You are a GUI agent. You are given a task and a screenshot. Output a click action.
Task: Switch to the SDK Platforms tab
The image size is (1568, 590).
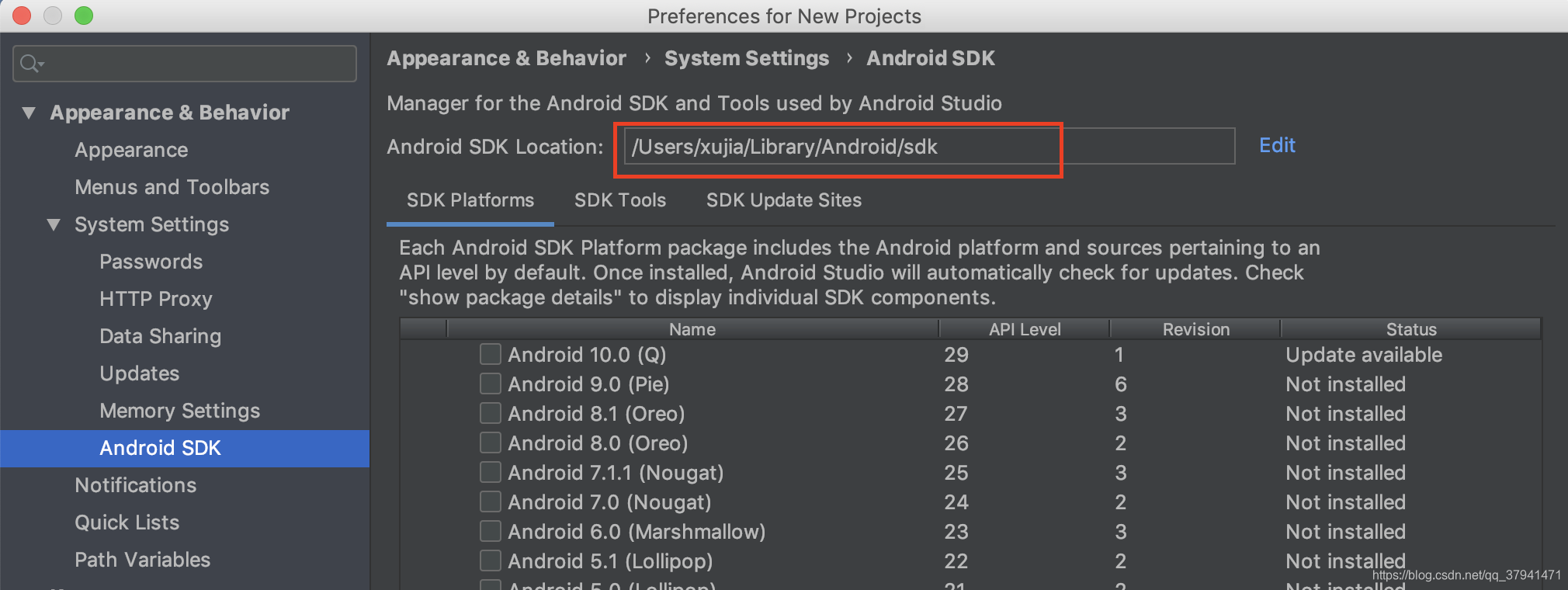click(x=470, y=200)
